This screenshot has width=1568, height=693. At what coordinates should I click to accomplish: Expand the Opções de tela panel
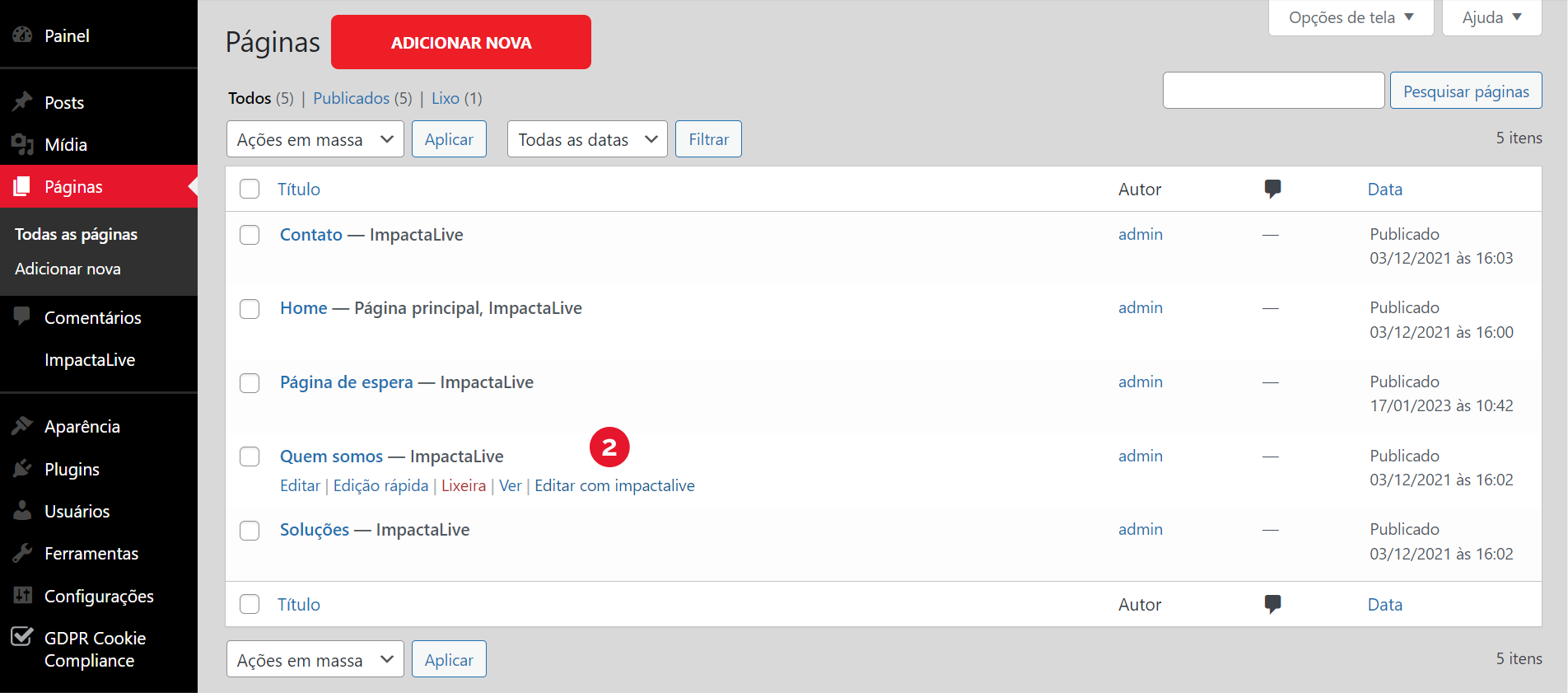click(1351, 17)
